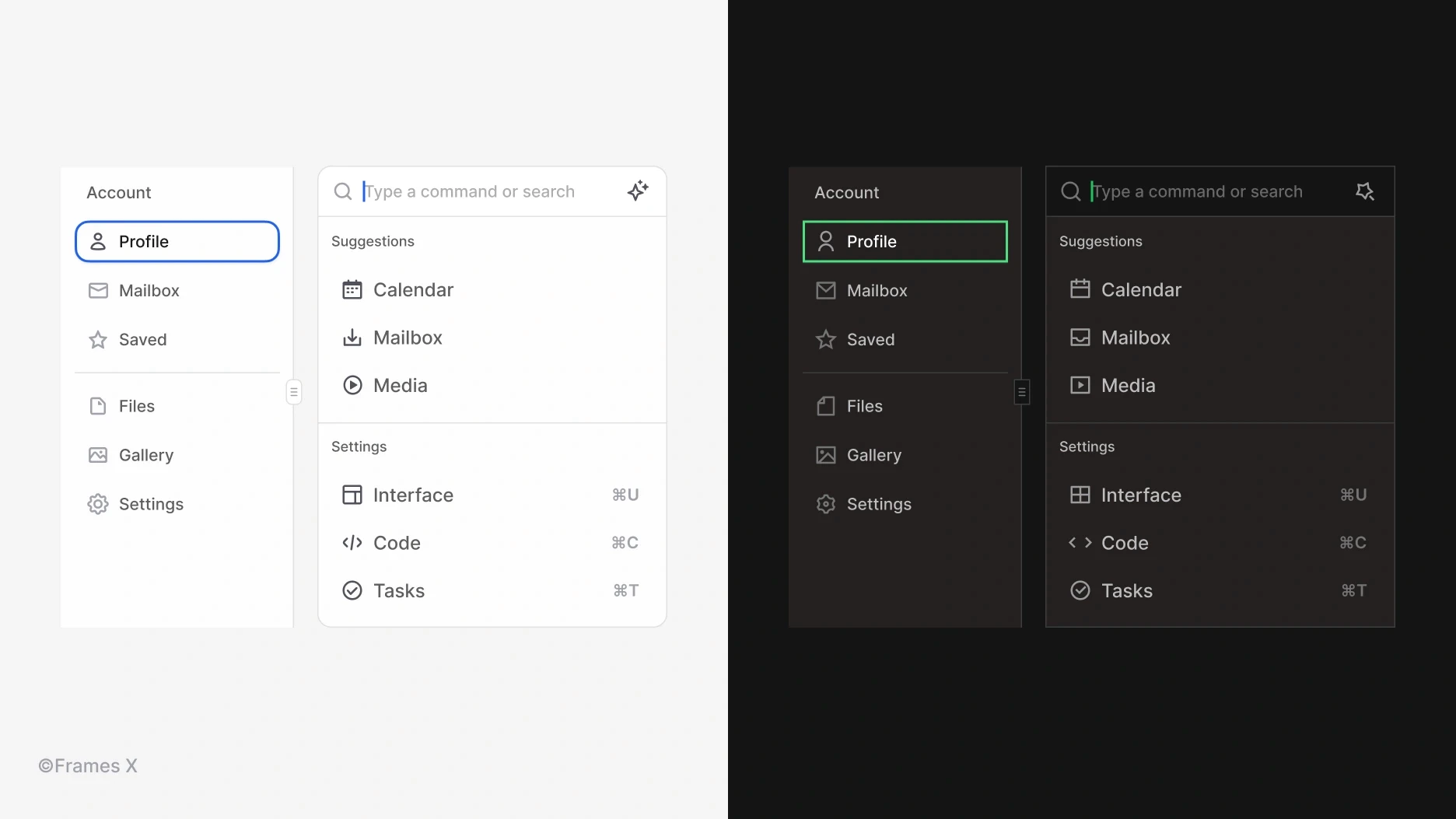The width and height of the screenshot is (1456, 819).
Task: Click the 'Suggestions' heading in the dark palette
Action: point(1101,241)
